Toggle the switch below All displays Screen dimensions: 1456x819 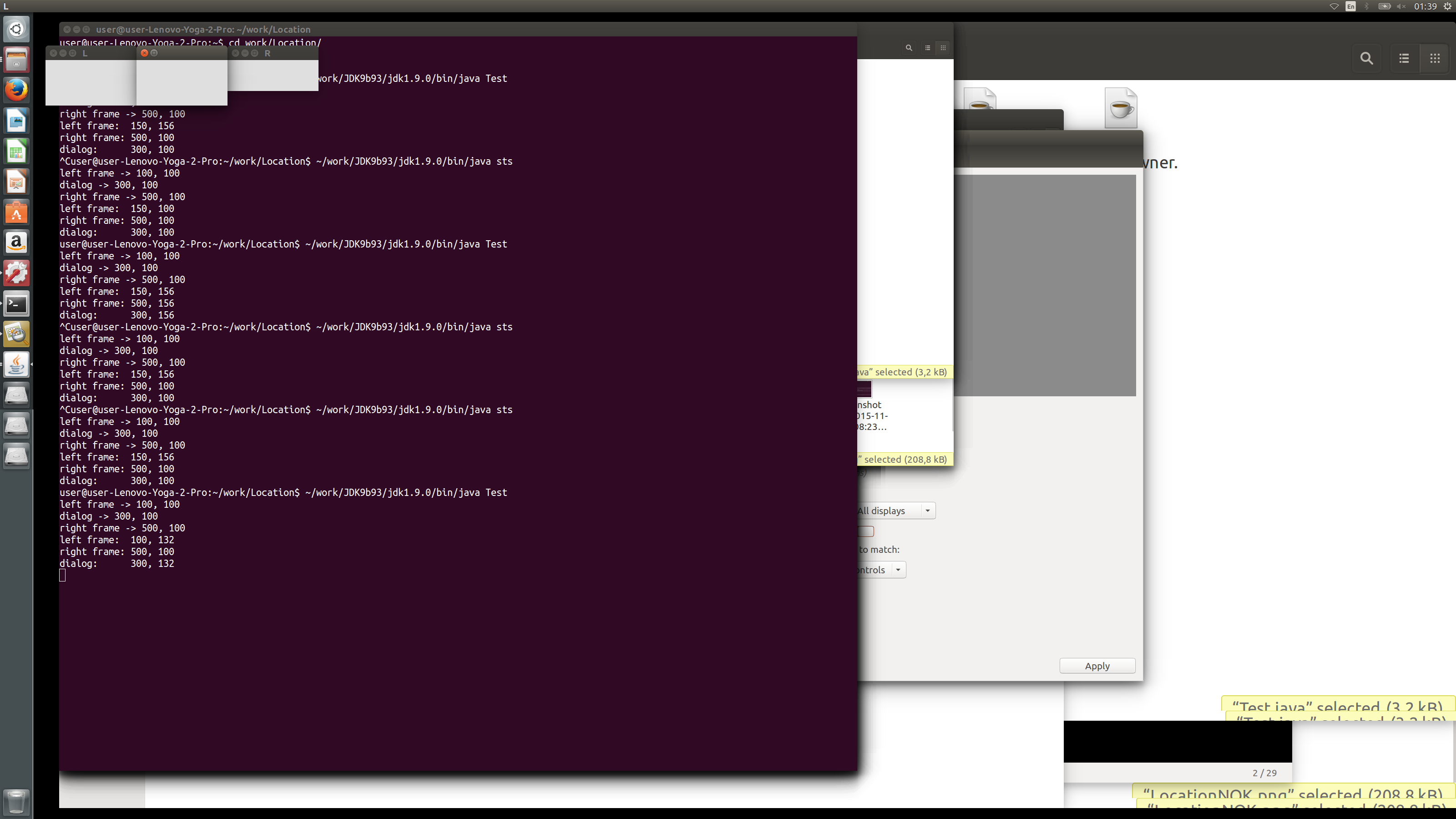pyautogui.click(x=866, y=531)
